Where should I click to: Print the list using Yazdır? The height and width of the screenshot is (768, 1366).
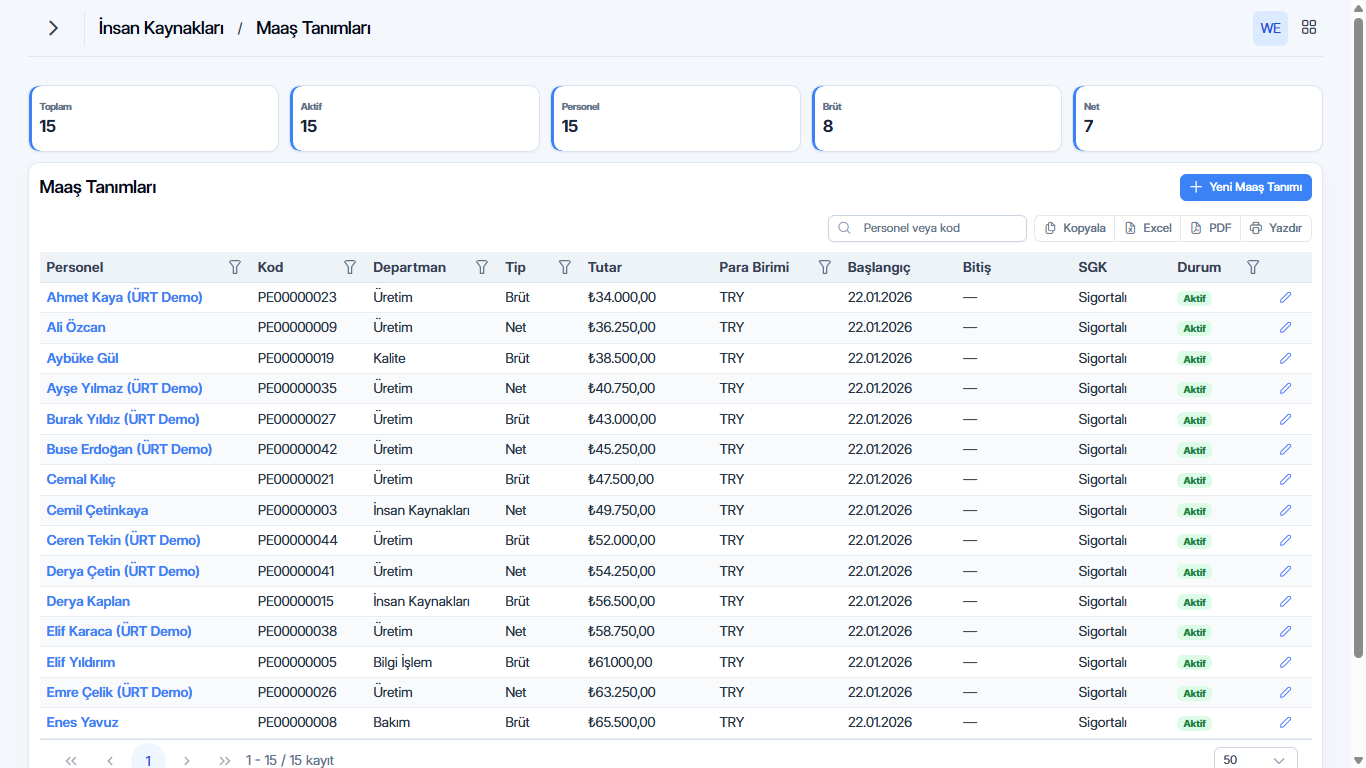(1276, 228)
